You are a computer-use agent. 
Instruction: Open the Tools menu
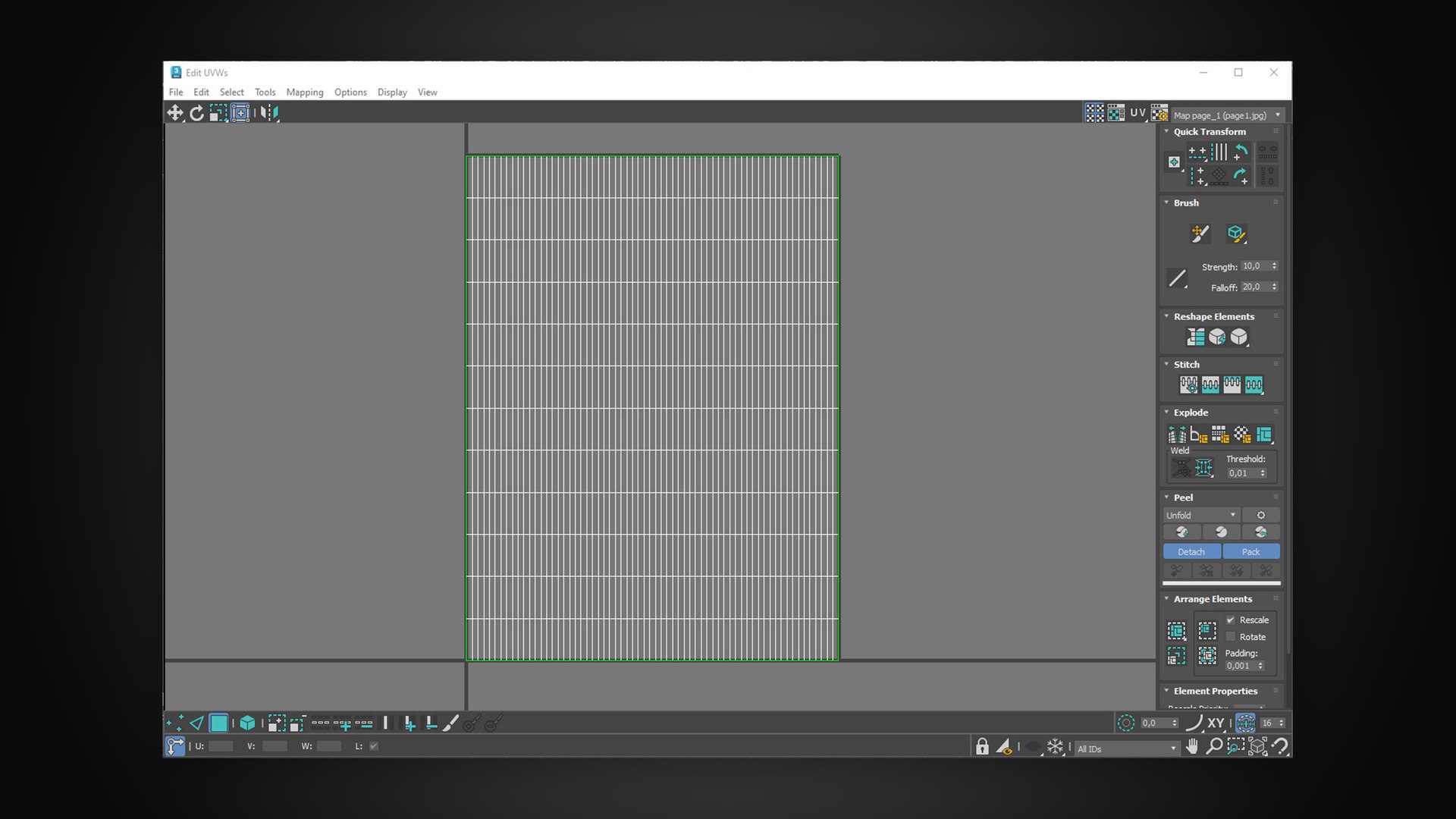coord(265,92)
